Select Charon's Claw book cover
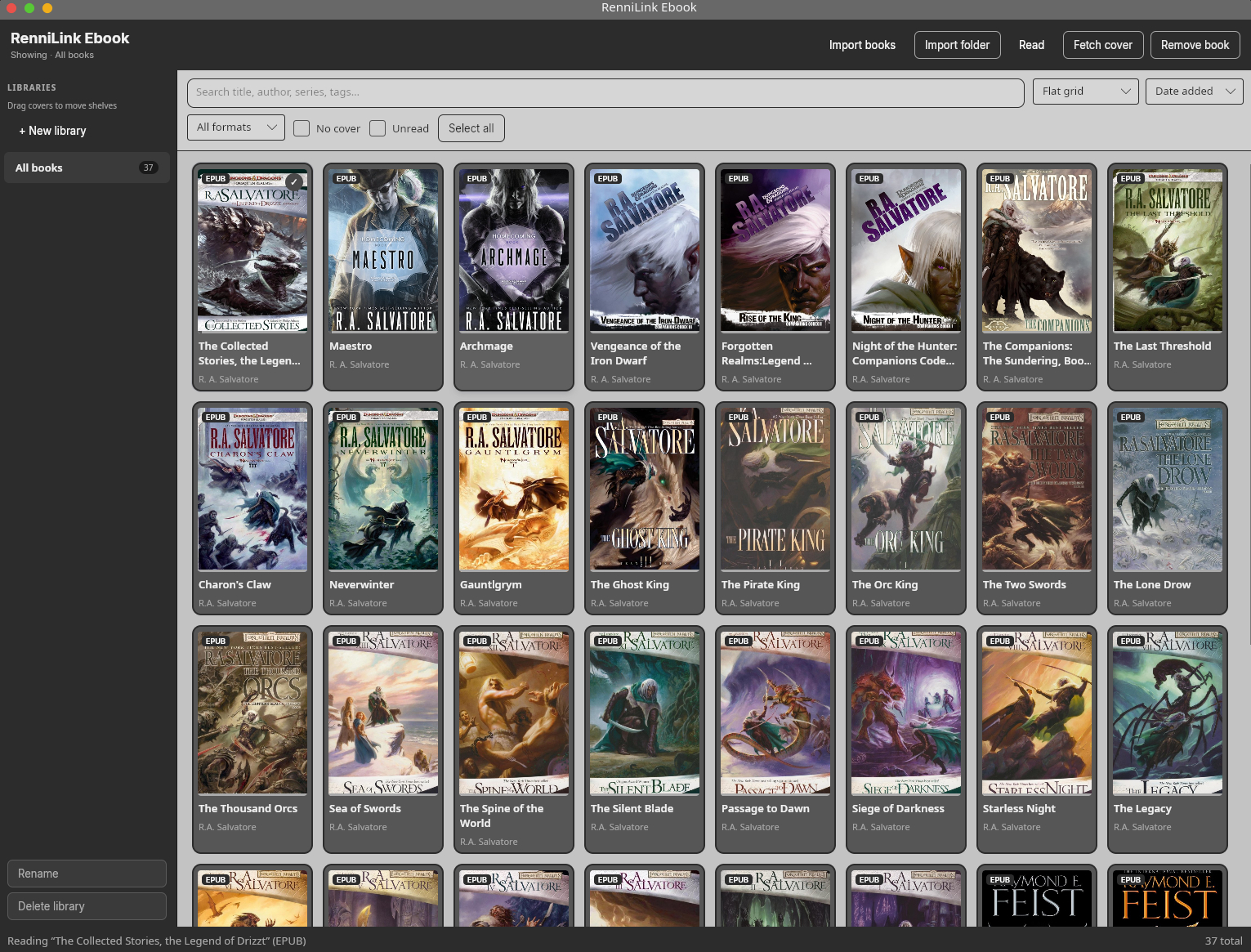This screenshot has height=952, width=1251. pyautogui.click(x=252, y=489)
